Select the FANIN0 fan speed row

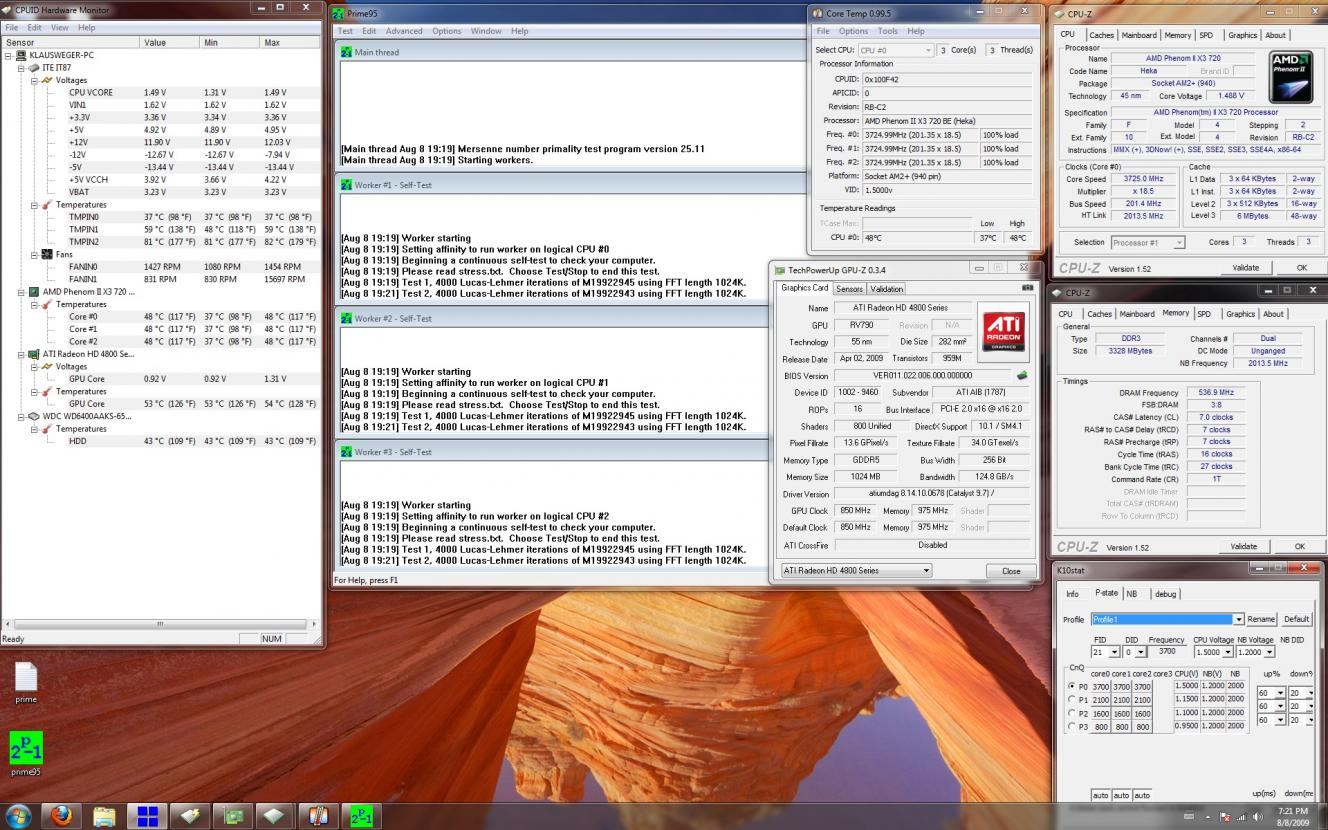160,267
